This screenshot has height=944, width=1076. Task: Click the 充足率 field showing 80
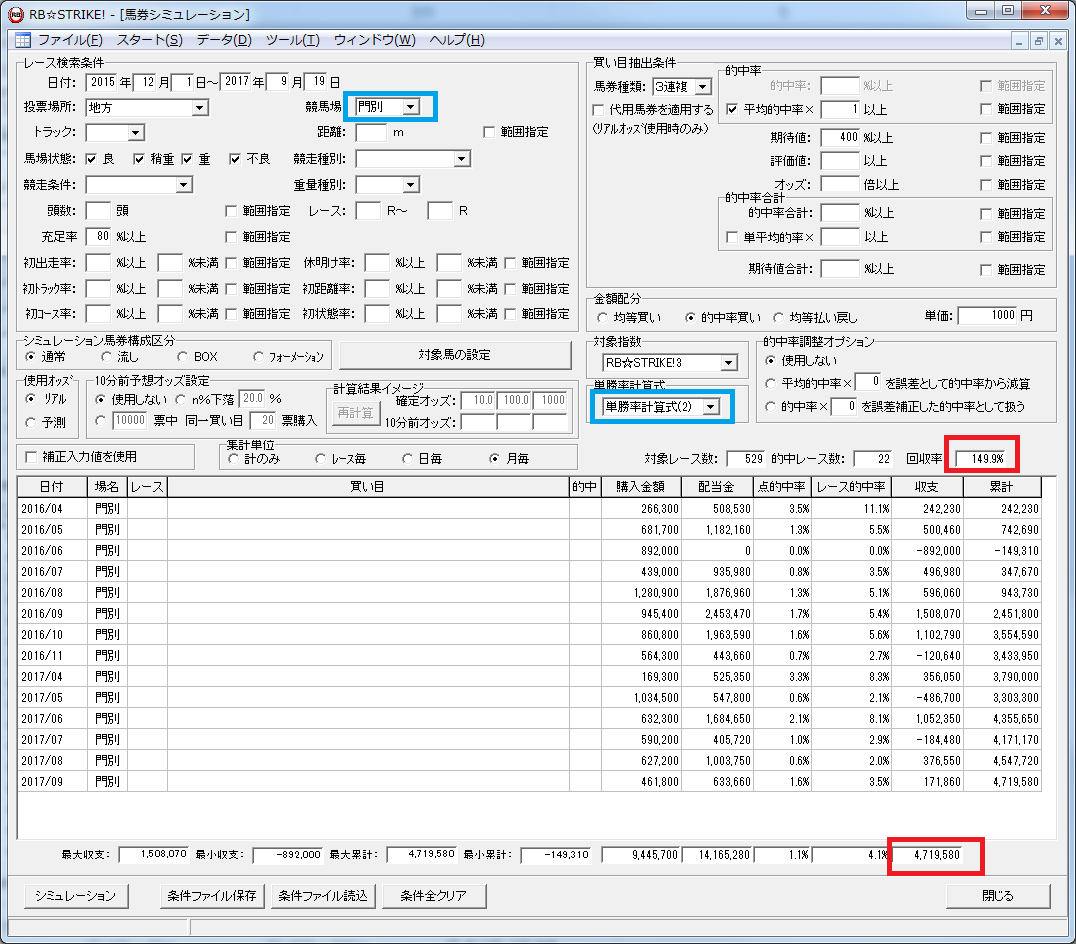point(98,237)
